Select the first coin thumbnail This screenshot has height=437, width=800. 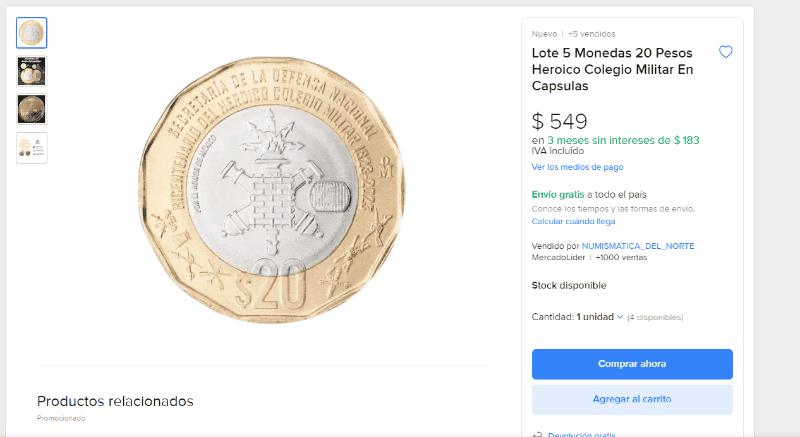(32, 33)
